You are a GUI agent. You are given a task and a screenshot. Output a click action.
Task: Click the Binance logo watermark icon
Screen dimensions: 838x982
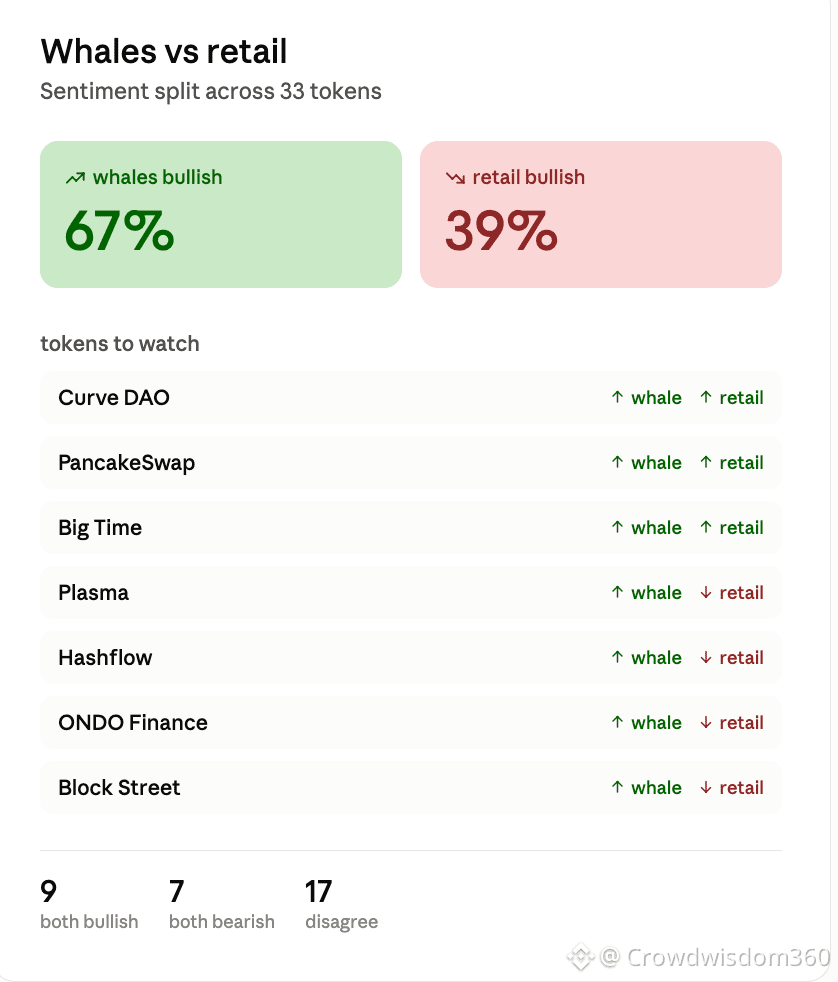[581, 956]
